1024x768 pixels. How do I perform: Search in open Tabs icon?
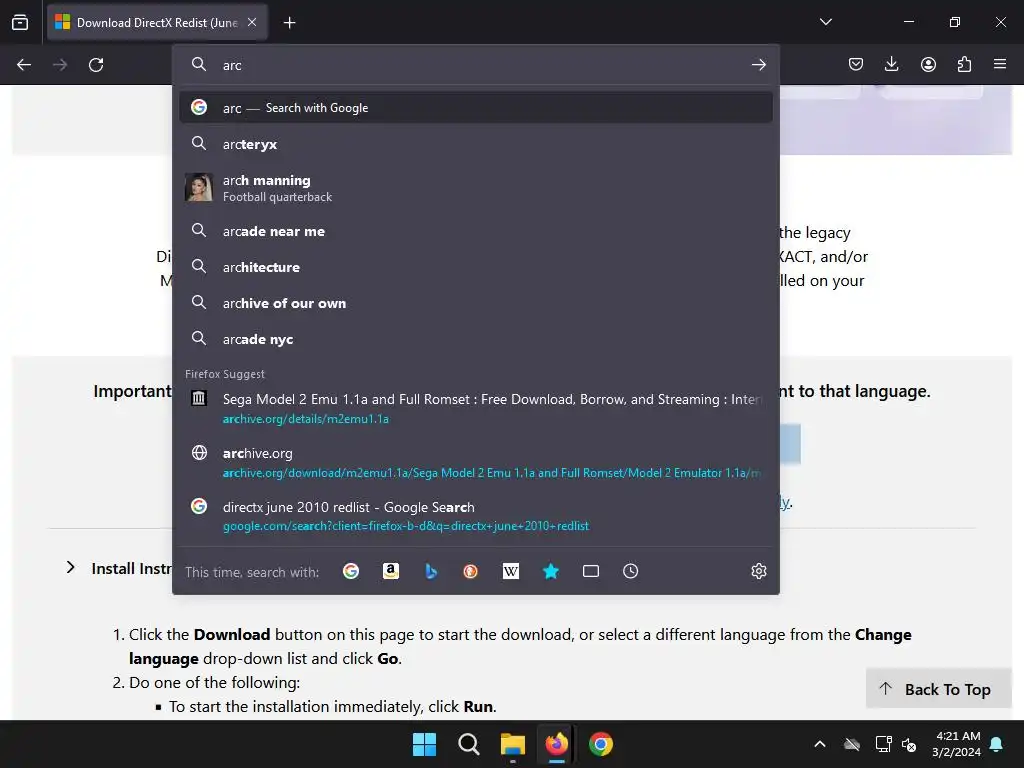pos(590,571)
